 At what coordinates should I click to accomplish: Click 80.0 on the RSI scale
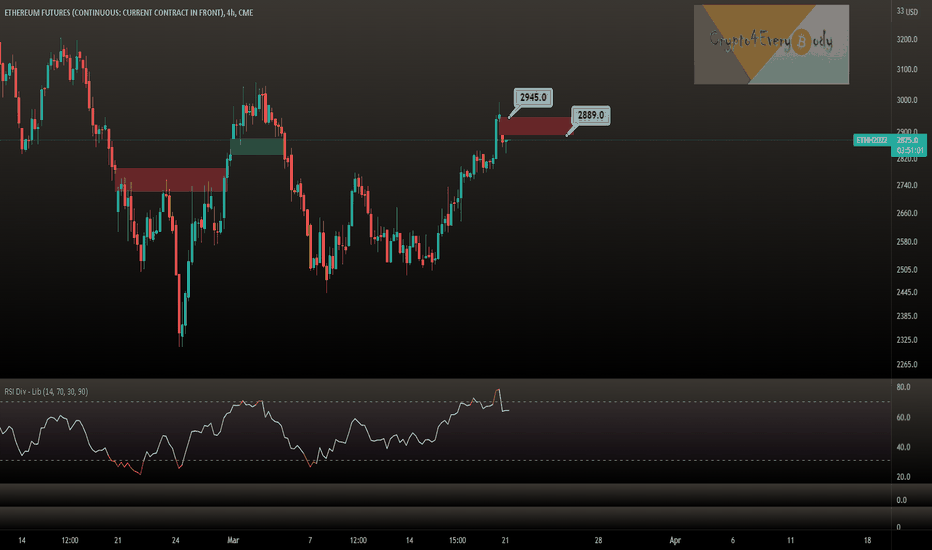pos(903,387)
